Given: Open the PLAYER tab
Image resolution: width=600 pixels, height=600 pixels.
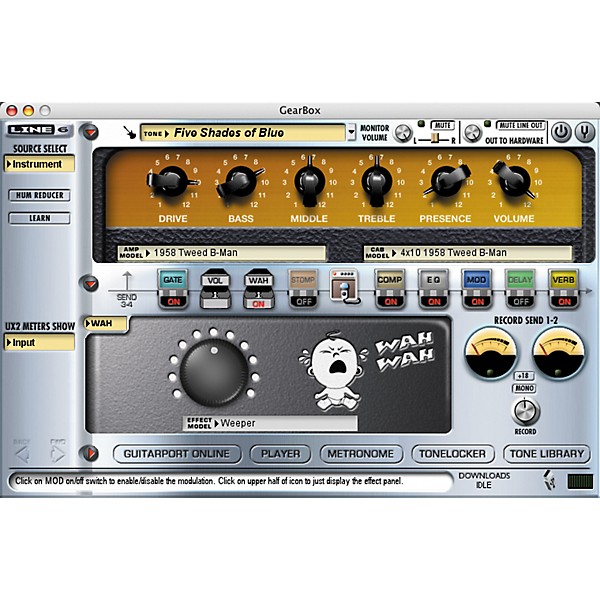Looking at the screenshot, I should tap(280, 454).
